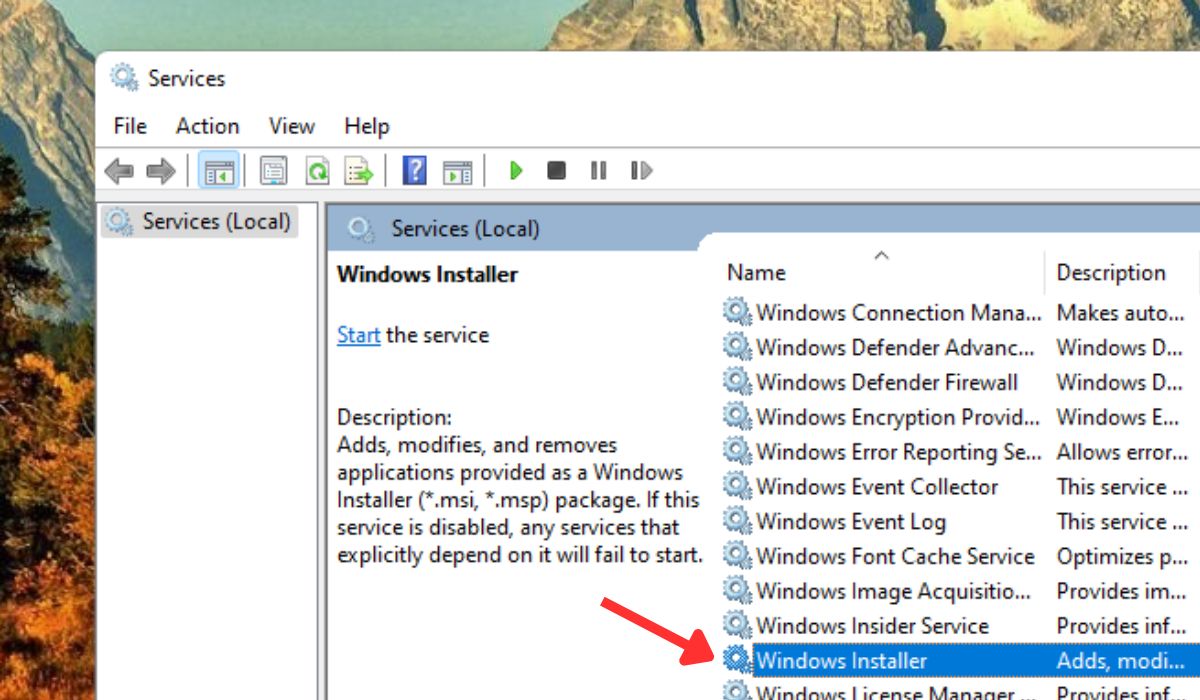Start the service using the green play icon

click(516, 170)
